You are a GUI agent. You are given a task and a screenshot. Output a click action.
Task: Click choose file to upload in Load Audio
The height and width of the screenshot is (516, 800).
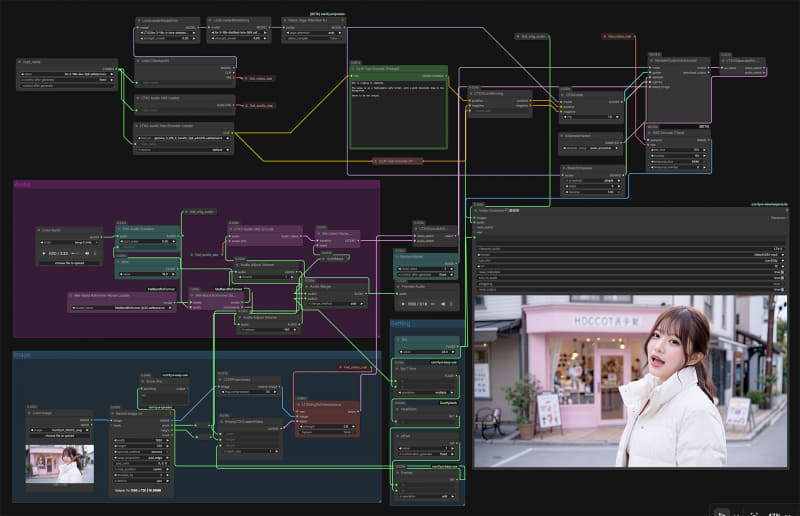[x=69, y=263]
